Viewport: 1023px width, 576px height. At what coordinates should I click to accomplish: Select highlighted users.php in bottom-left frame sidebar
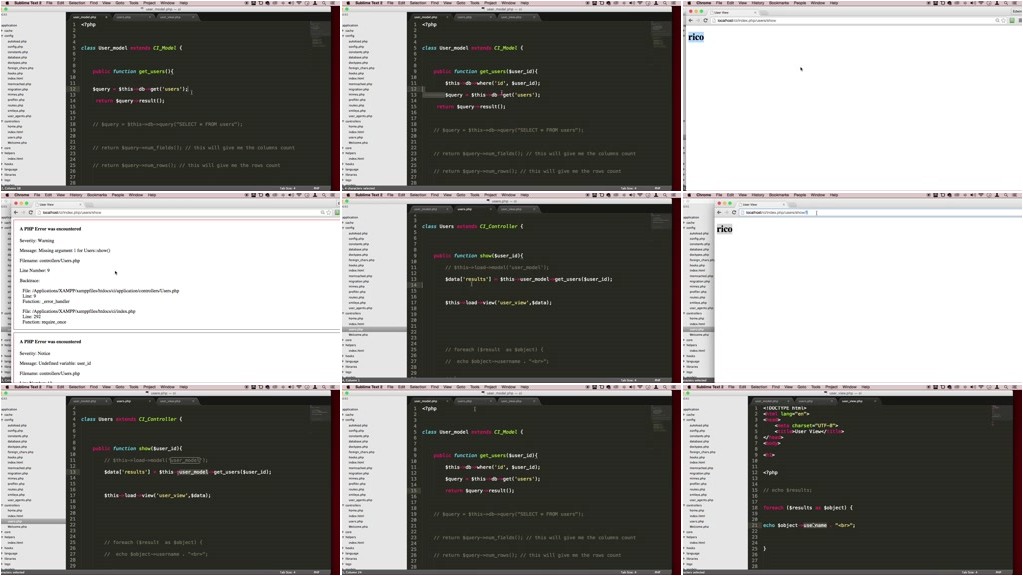coord(33,521)
